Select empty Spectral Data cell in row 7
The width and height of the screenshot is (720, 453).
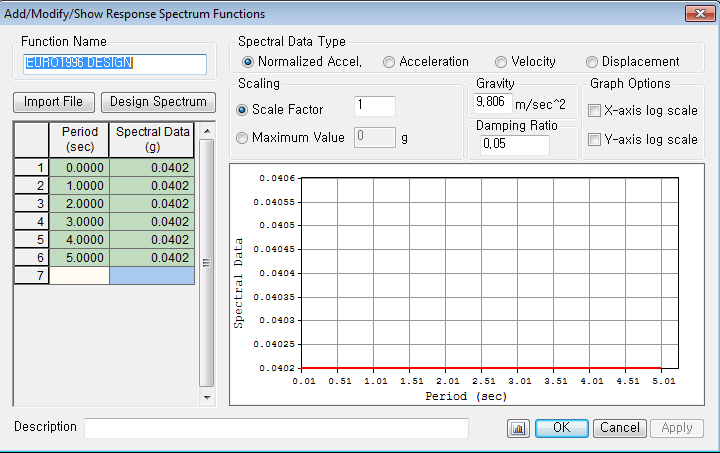(151, 275)
